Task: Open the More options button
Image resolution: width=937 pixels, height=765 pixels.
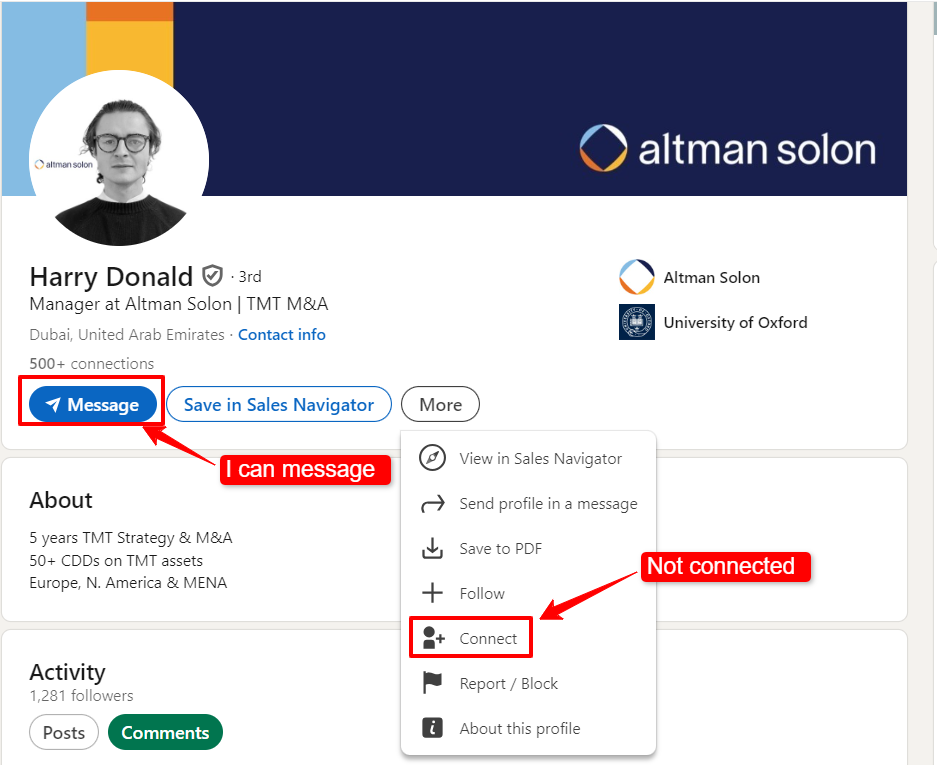Action: (x=440, y=405)
